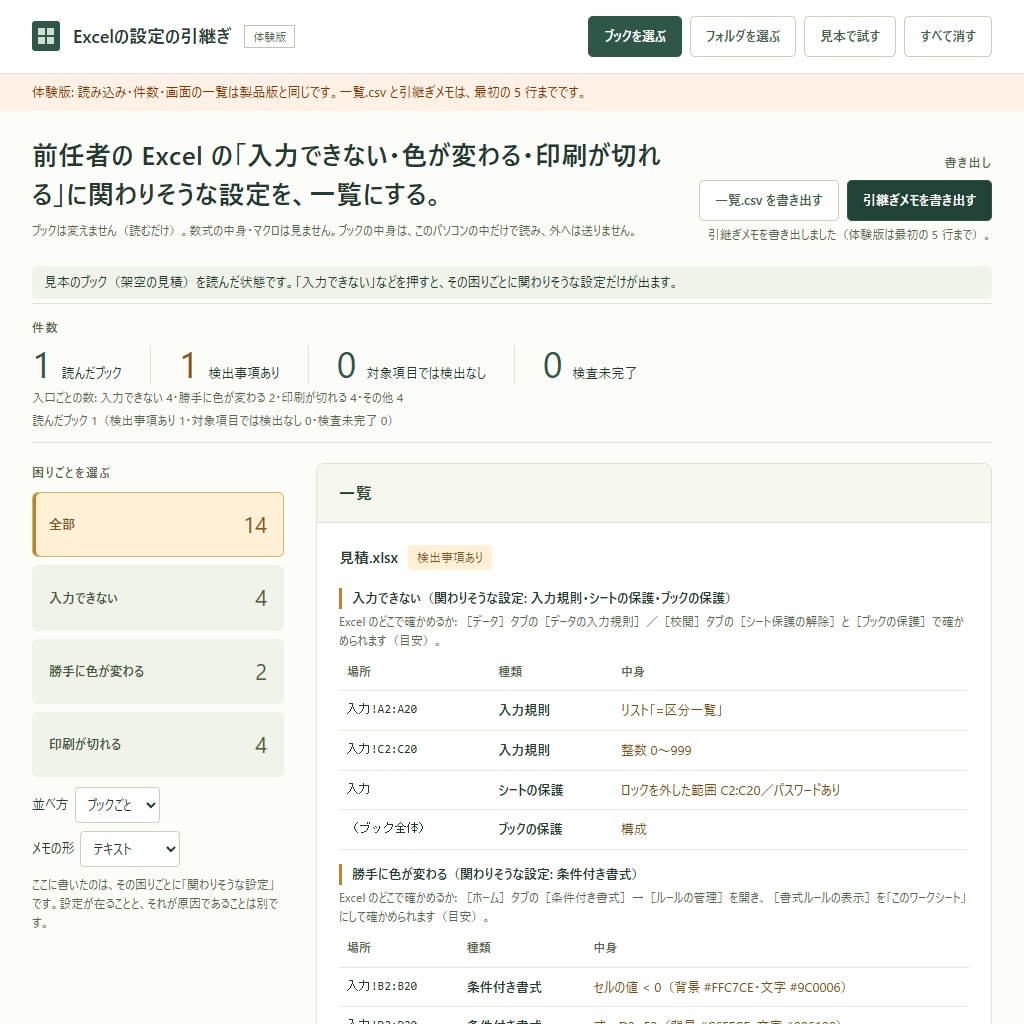The height and width of the screenshot is (1024, 1024).
Task: Click the 検出事項あり badge beside 見積.xlsx
Action: click(x=450, y=557)
